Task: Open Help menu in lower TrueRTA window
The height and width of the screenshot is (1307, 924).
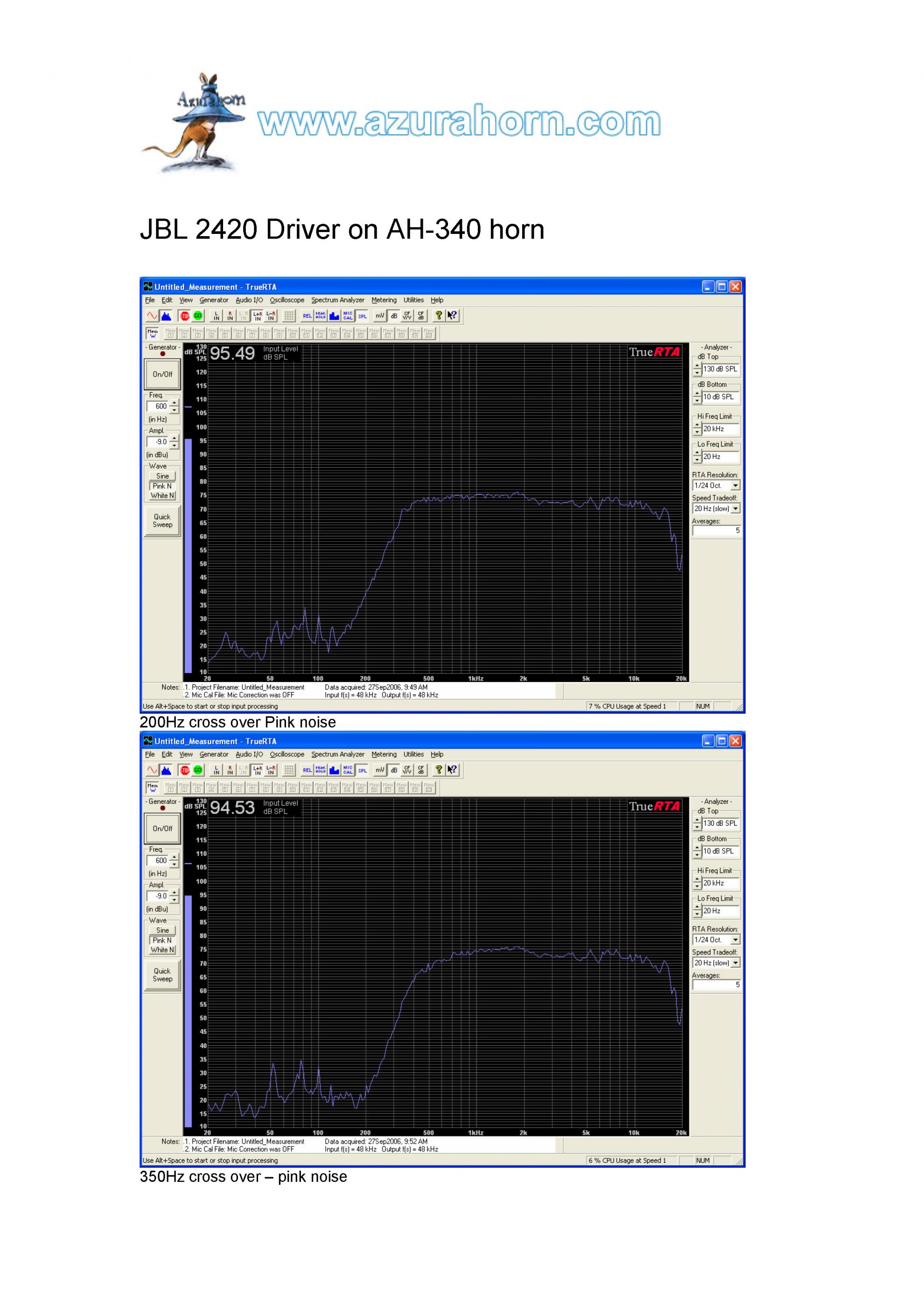Action: (x=437, y=754)
